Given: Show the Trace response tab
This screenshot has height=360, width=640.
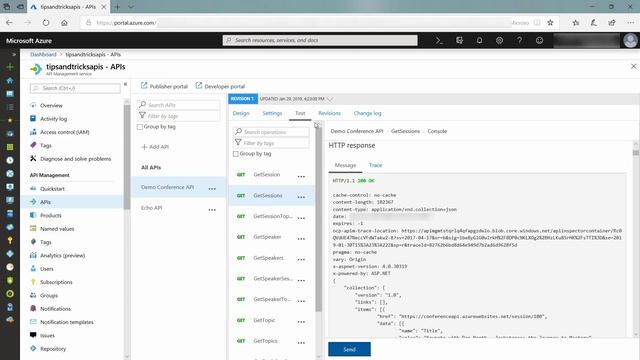Looking at the screenshot, I should click(376, 165).
